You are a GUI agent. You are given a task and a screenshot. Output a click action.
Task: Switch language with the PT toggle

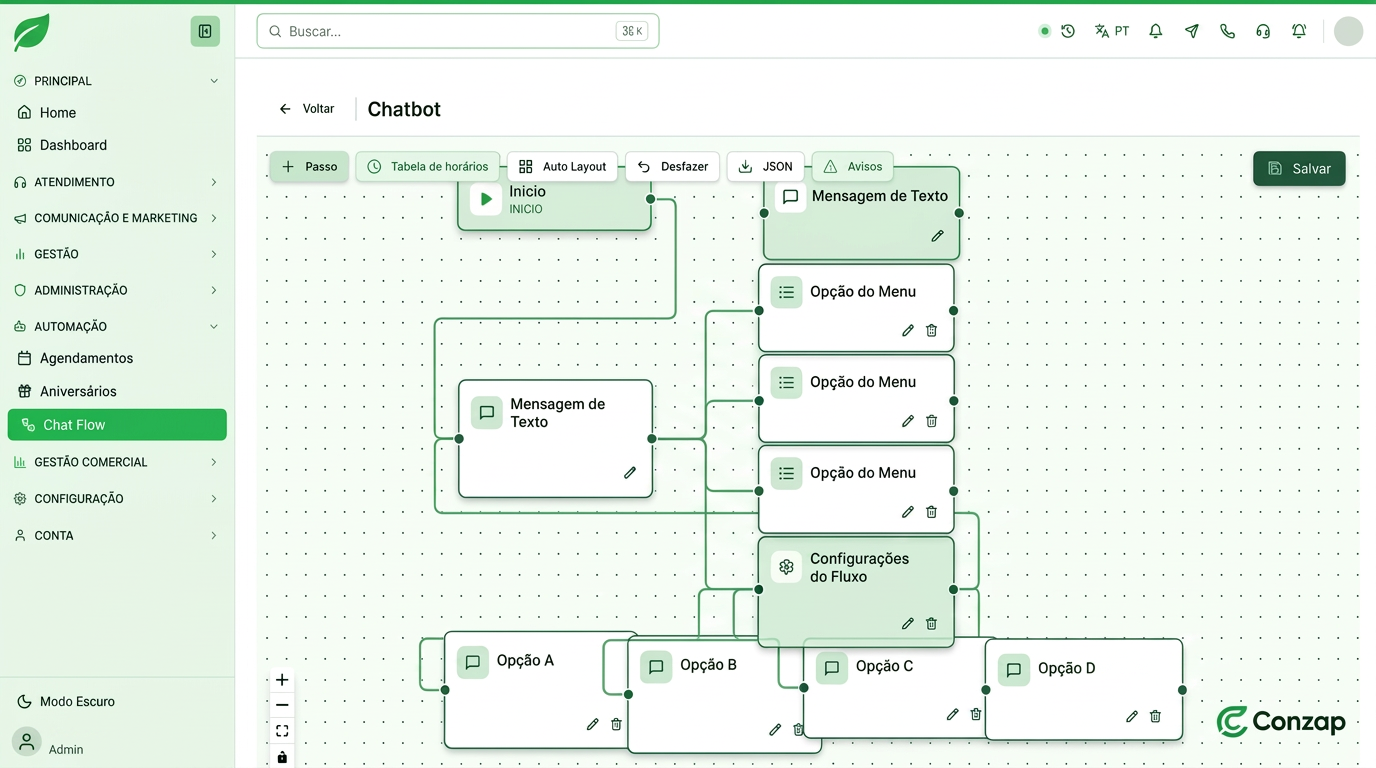1112,31
